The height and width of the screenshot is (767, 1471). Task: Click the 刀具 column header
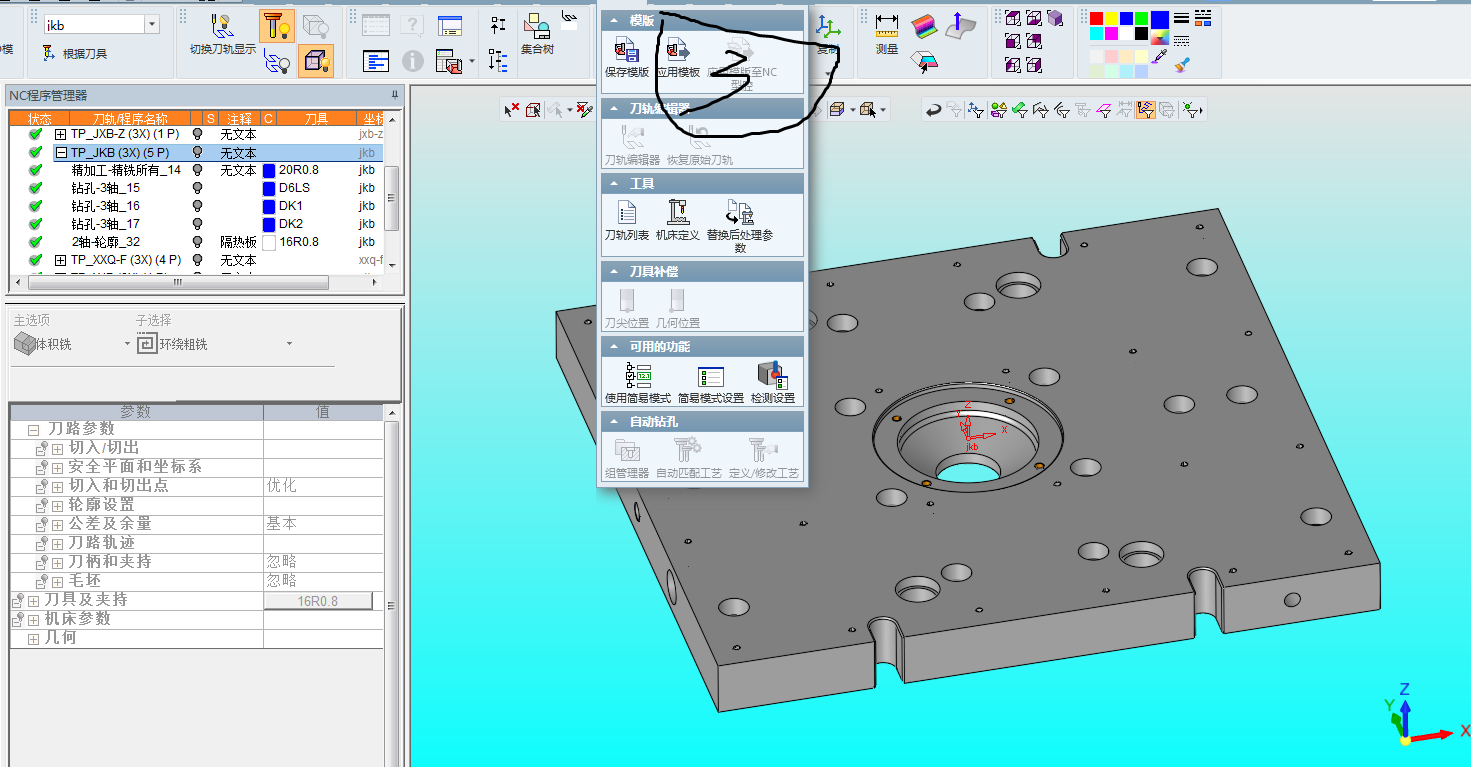point(316,119)
